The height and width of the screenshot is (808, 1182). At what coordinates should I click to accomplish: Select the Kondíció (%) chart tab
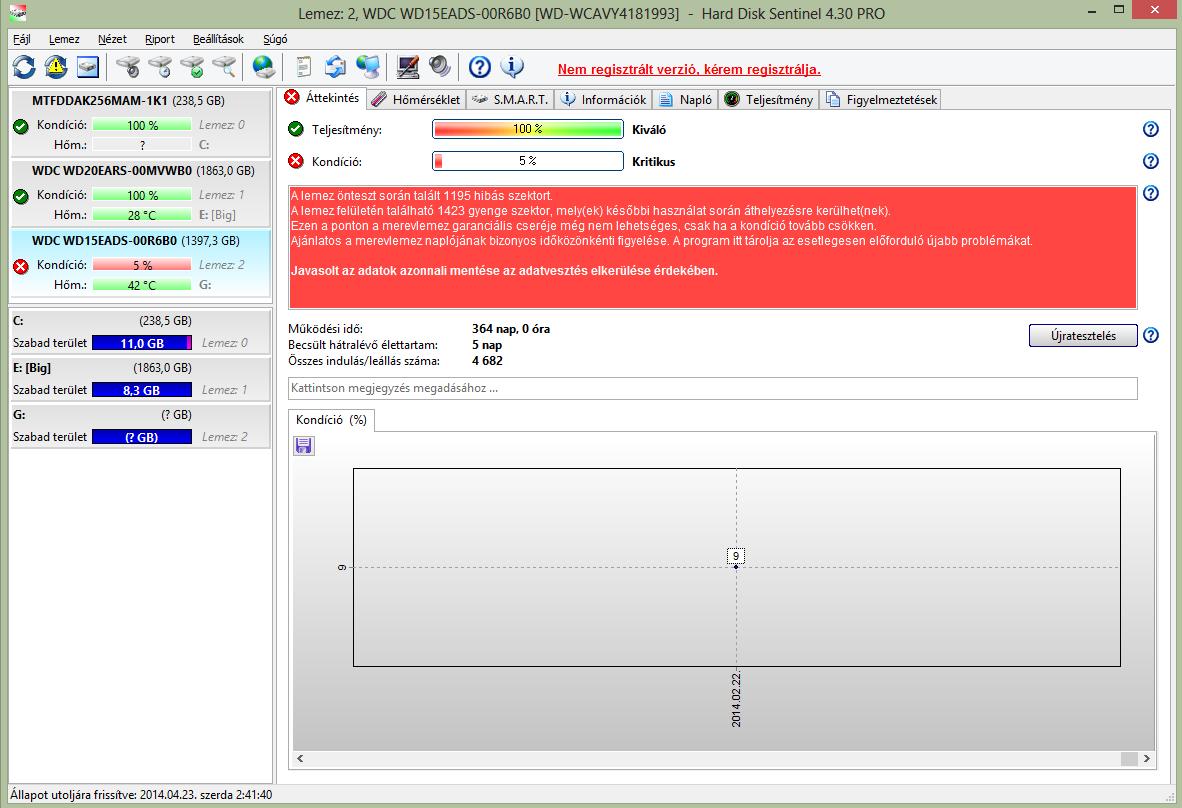(x=331, y=420)
